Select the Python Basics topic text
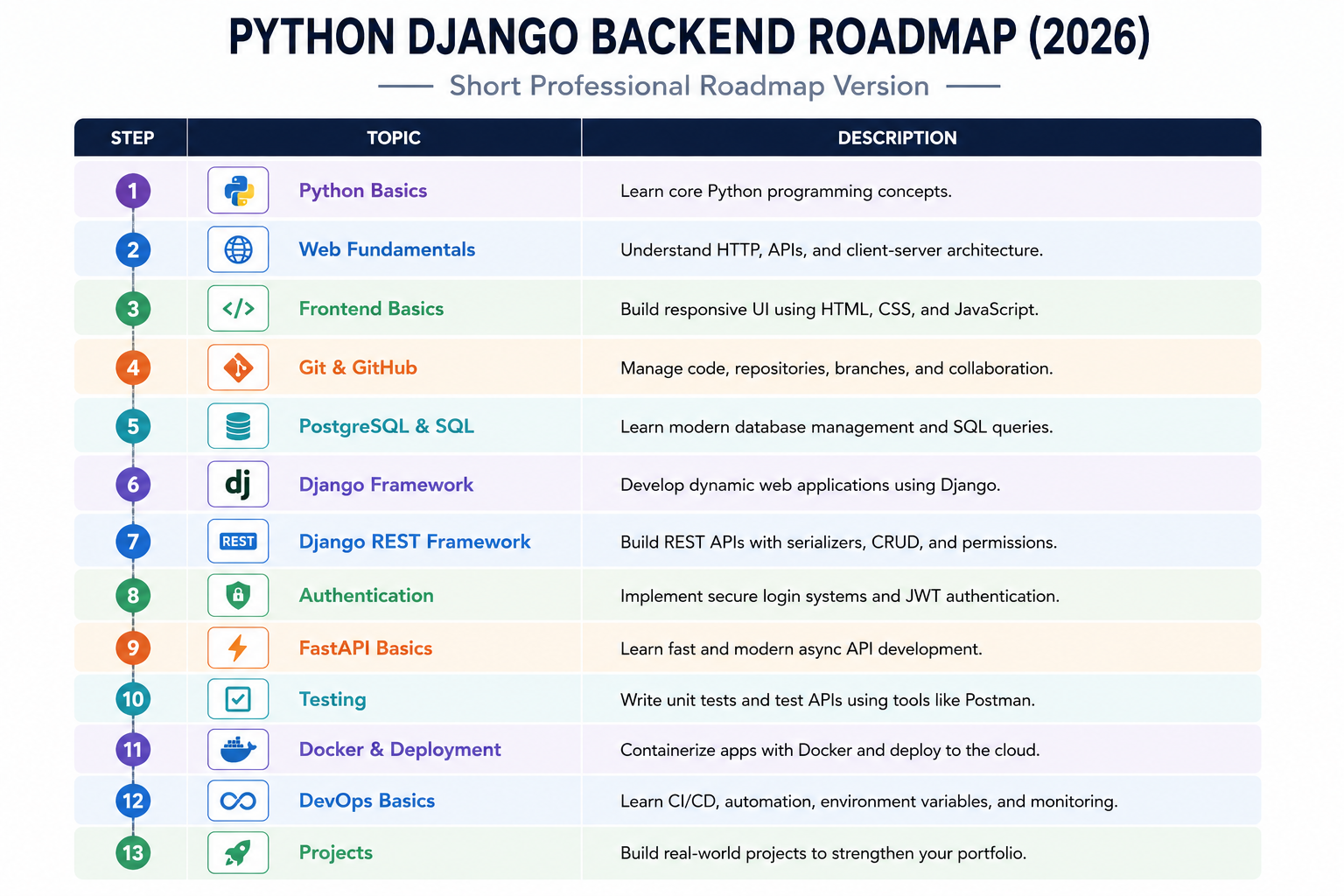This screenshot has width=1344, height=896. click(x=363, y=191)
